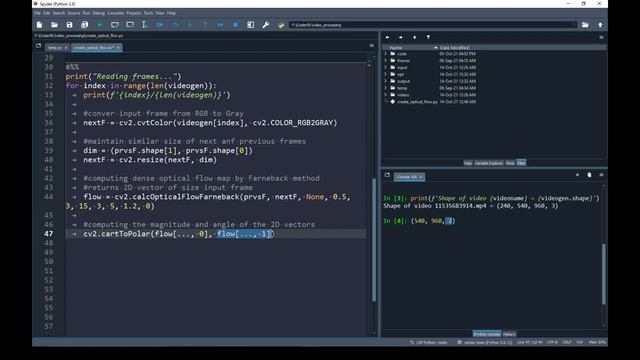
Task: Run the current cell and advance
Action: (x=130, y=25)
